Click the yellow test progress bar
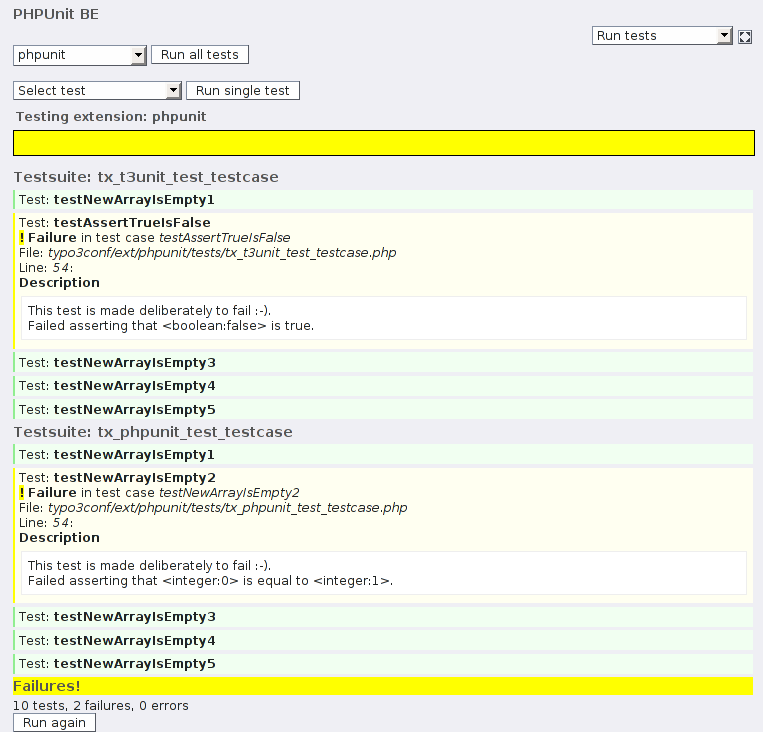Viewport: 763px width, 732px height. [x=384, y=143]
